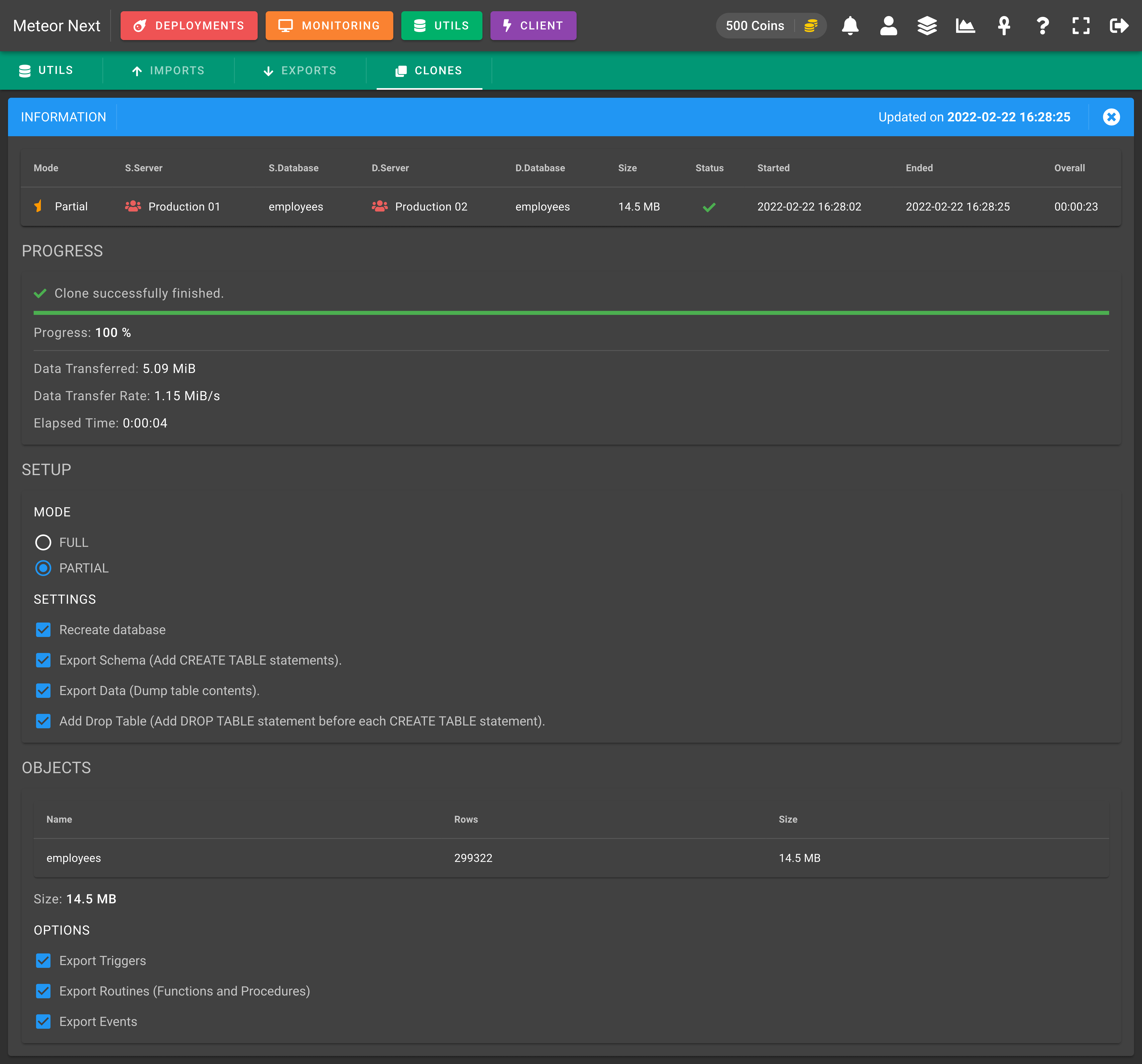1142x1064 pixels.
Task: Select the FULL mode radio button
Action: point(43,543)
